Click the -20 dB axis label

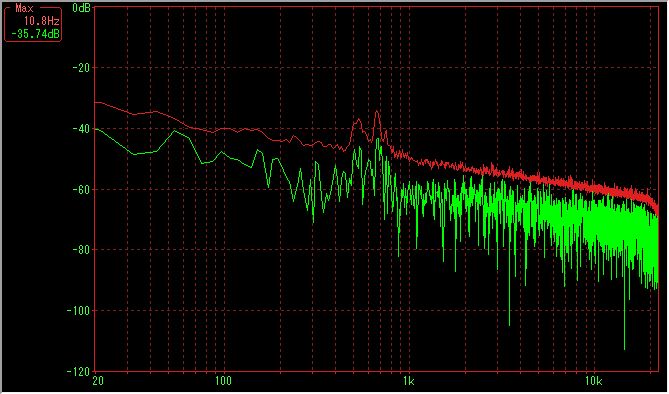tap(81, 68)
